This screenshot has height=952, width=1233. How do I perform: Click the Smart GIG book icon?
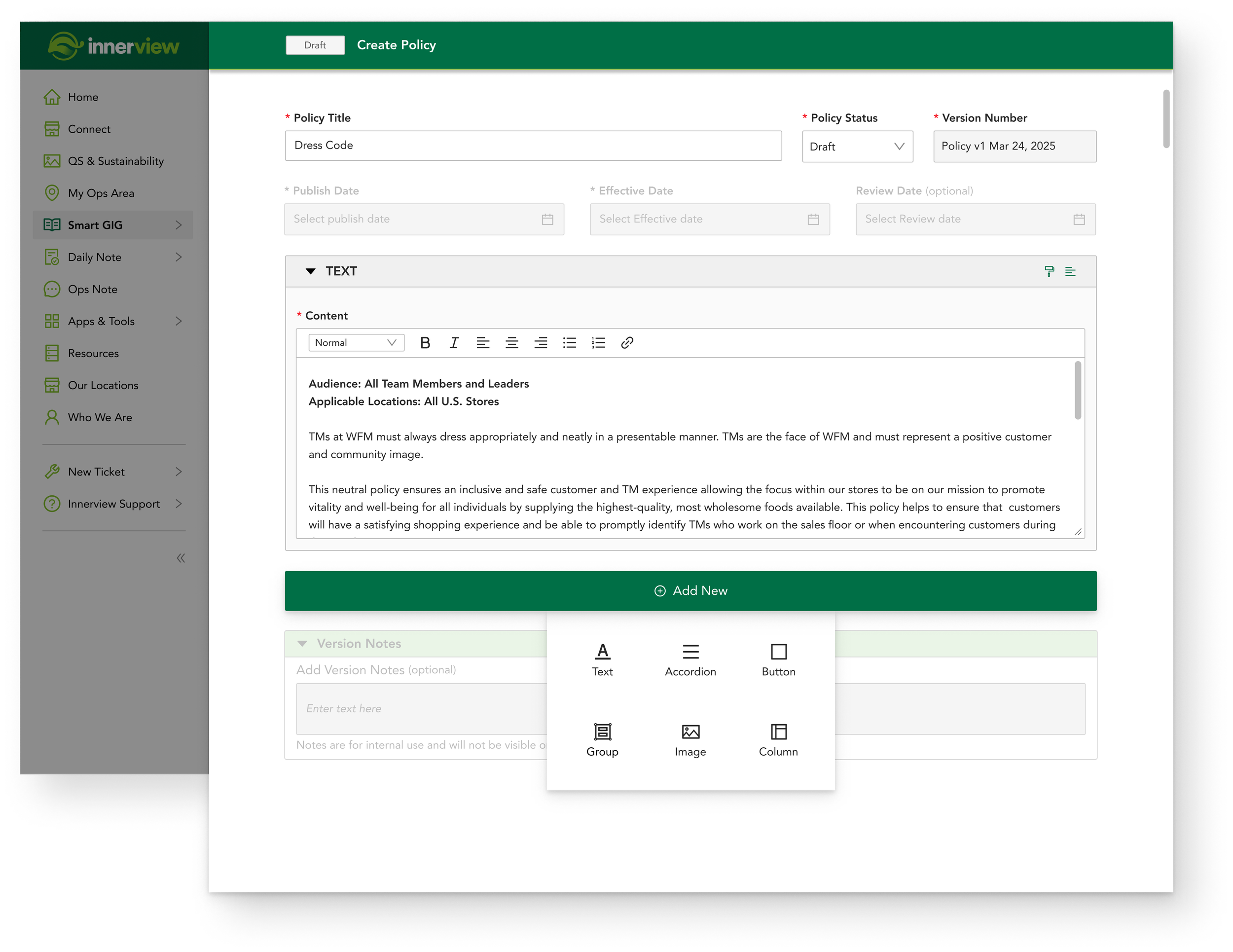tap(52, 225)
